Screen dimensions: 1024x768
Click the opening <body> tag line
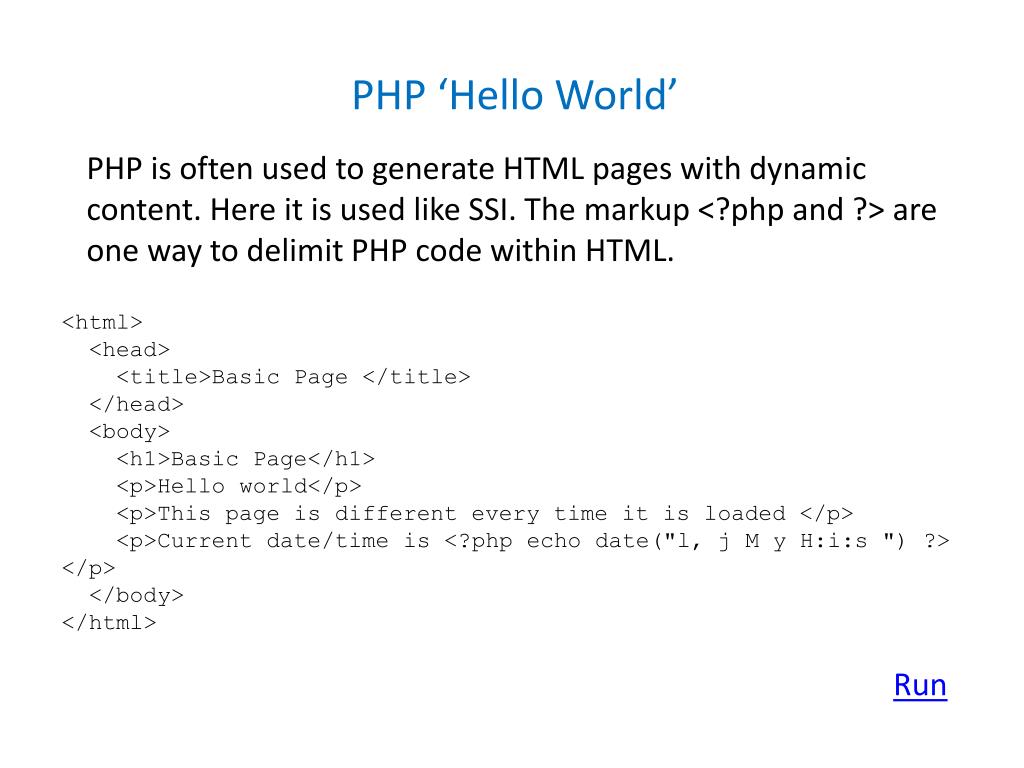(129, 432)
